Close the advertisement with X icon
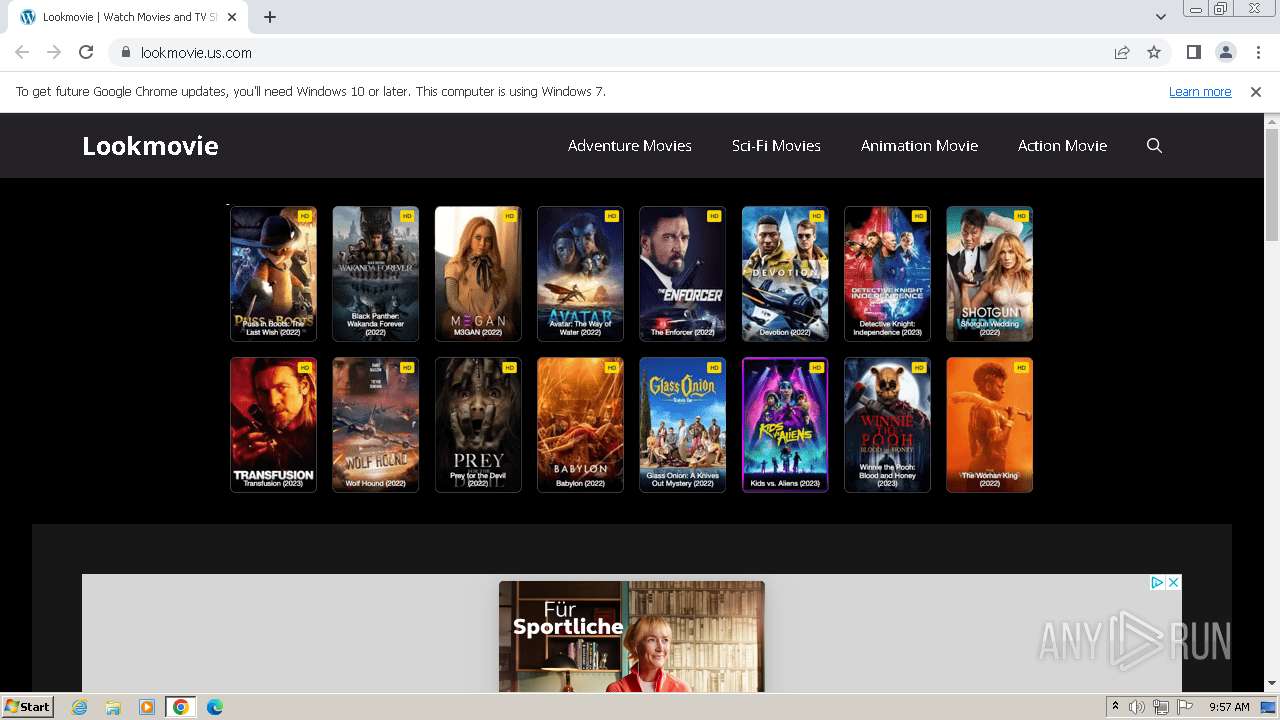This screenshot has height=720, width=1280. 1174,582
